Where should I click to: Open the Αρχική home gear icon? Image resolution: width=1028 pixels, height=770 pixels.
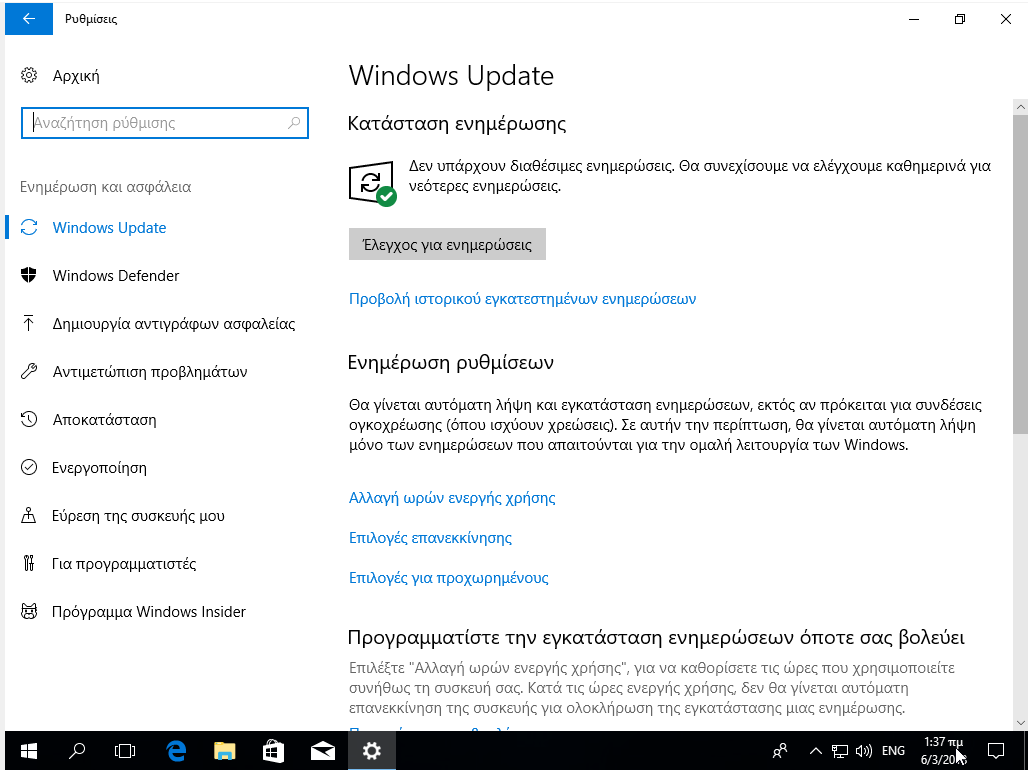29,75
